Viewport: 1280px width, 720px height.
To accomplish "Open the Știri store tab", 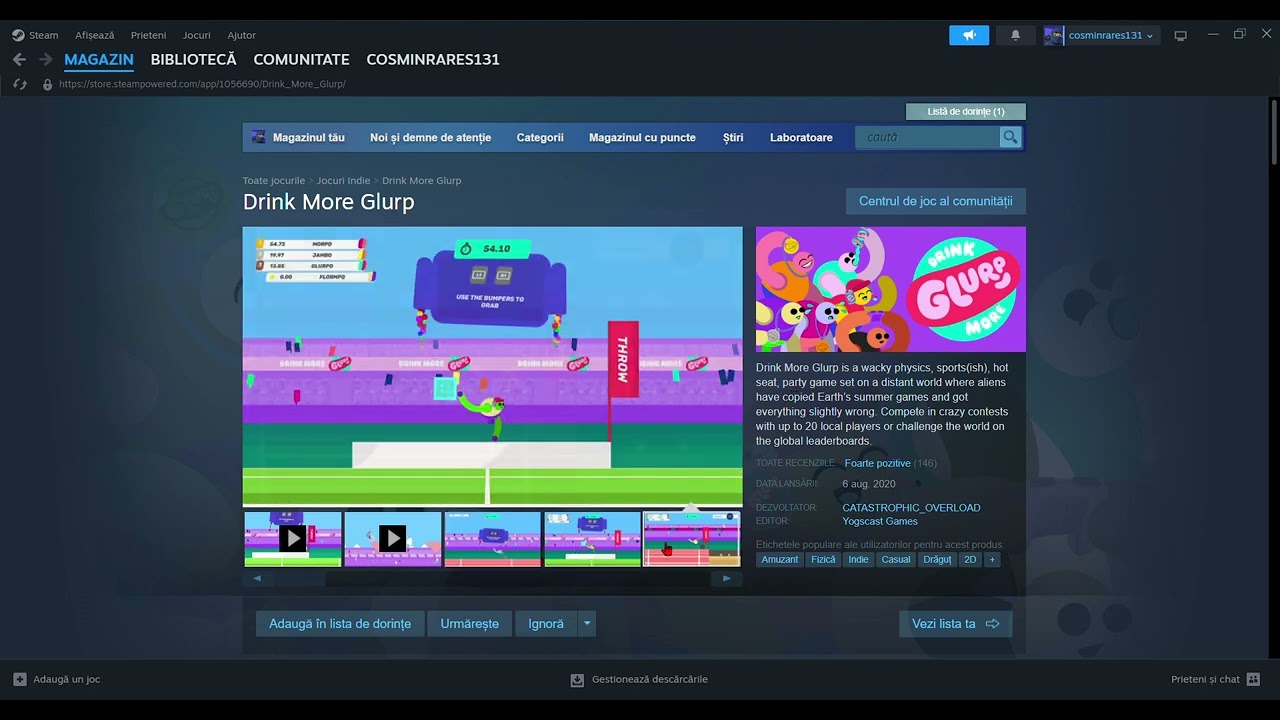I will (x=733, y=137).
